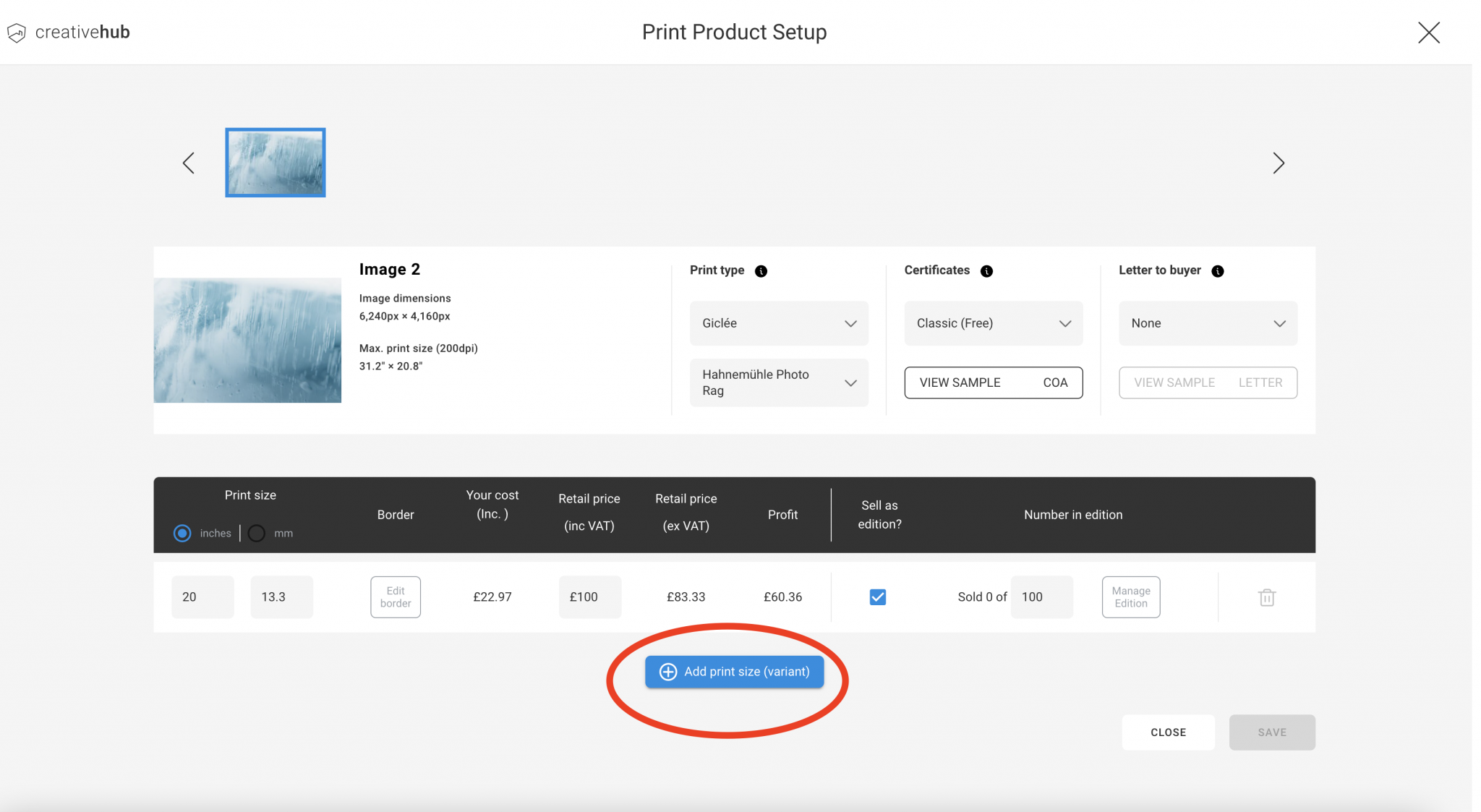Screen dimensions: 1481x812
Task: Click the Print type info icon
Action: point(760,271)
